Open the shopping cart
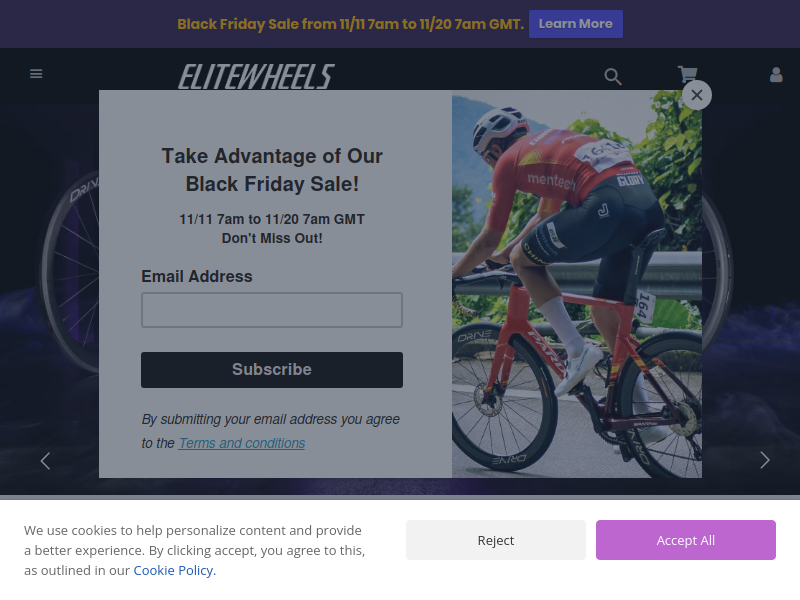Screen dimensions: 800x600 (687, 74)
